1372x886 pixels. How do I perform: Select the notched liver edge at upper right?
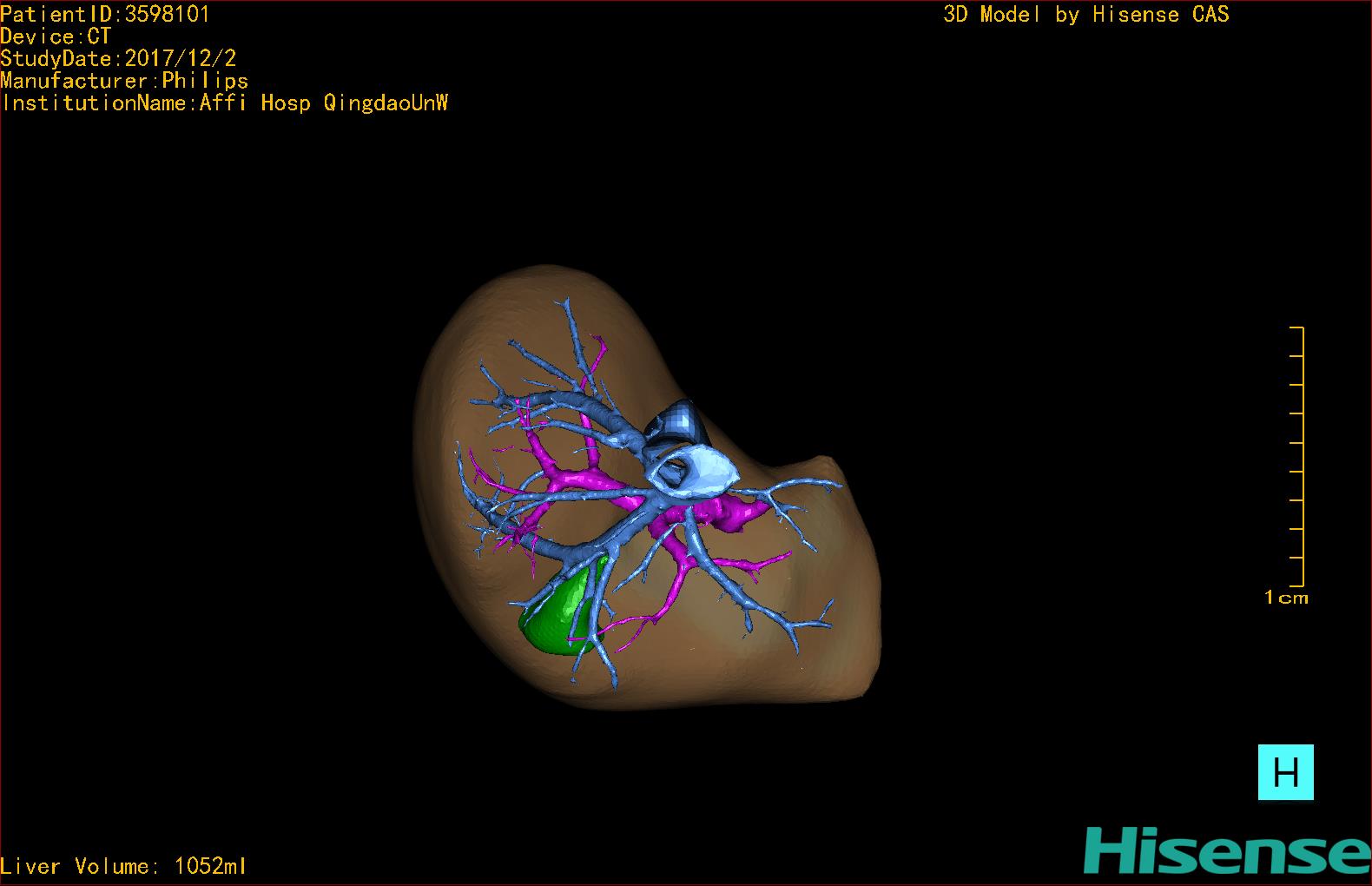point(825,465)
